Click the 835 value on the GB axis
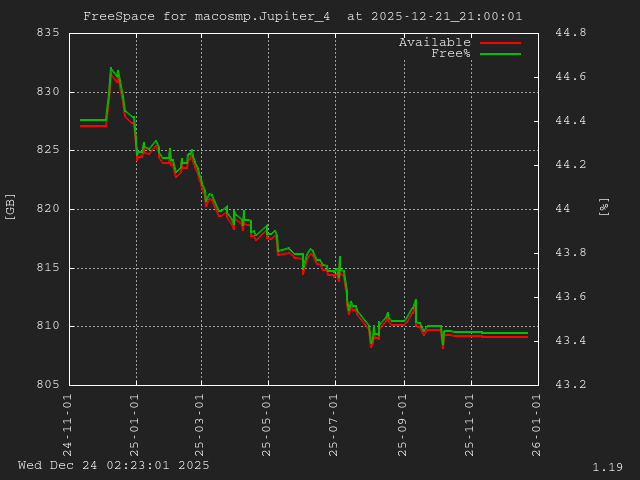640x480 pixels. point(50,33)
